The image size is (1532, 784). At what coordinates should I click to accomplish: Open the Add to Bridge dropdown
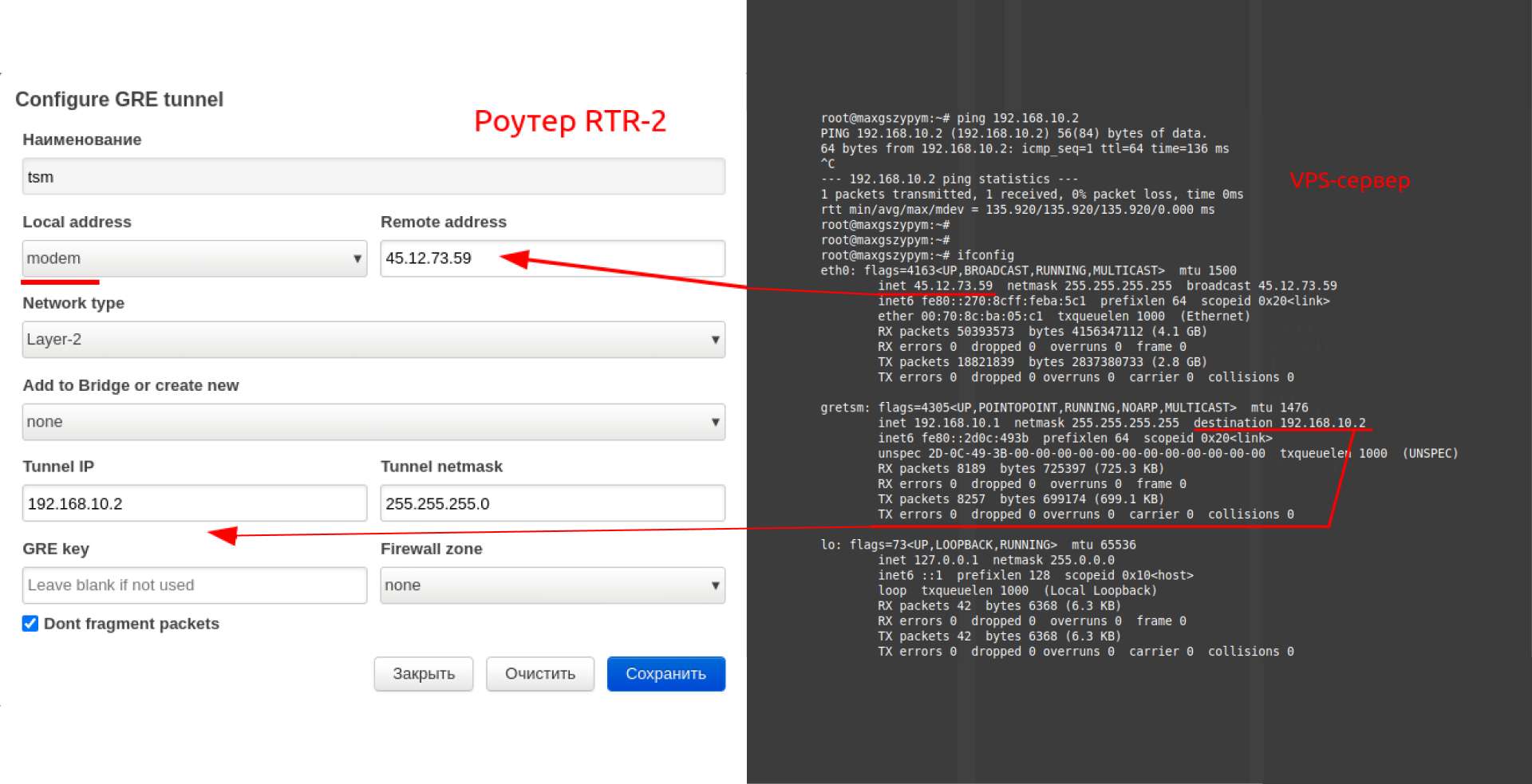(373, 422)
